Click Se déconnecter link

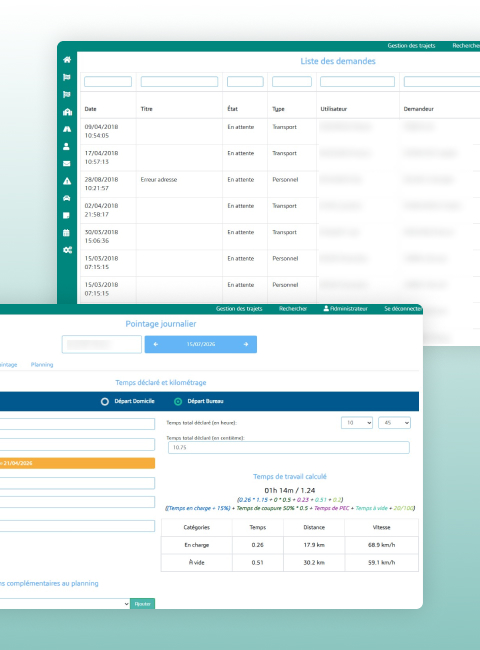click(402, 309)
